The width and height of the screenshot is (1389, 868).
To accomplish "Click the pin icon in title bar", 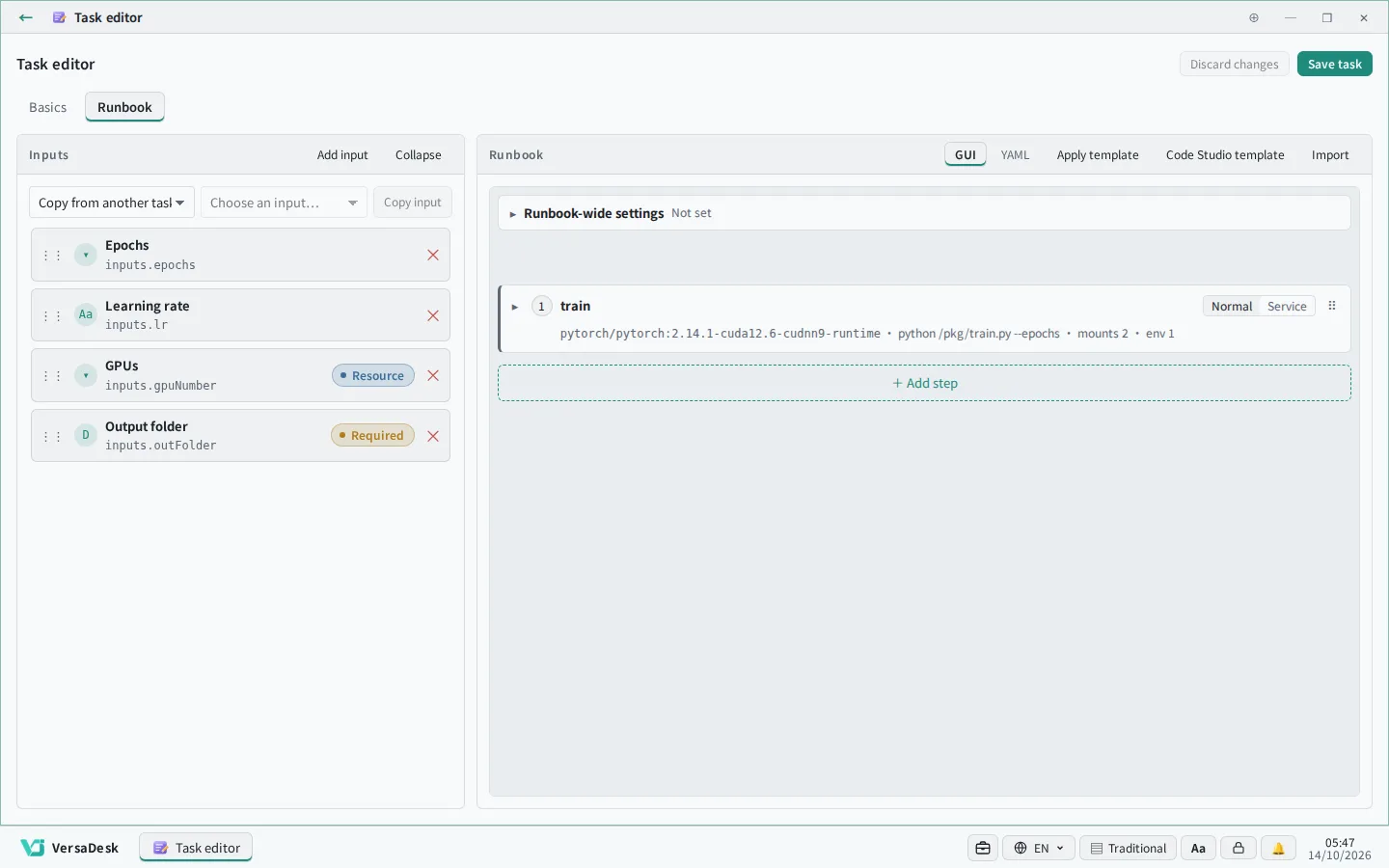I will click(1254, 17).
